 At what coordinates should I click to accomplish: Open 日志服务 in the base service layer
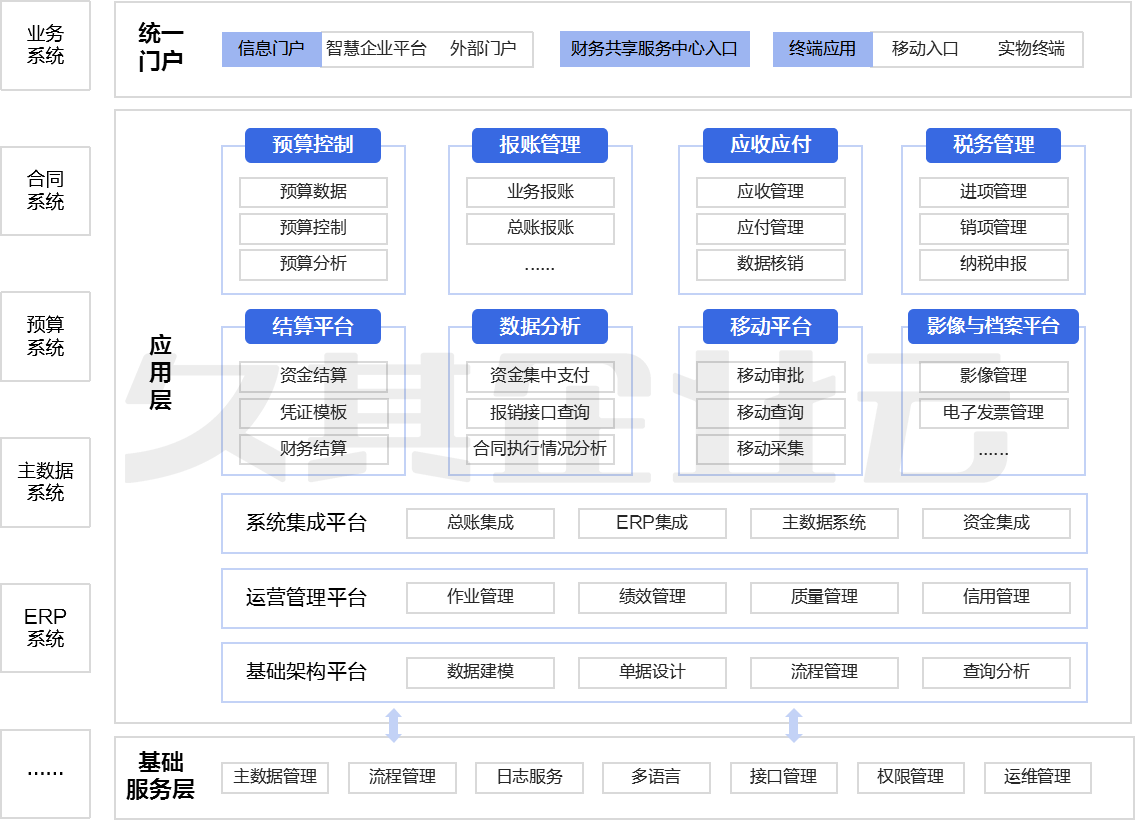[x=529, y=777]
